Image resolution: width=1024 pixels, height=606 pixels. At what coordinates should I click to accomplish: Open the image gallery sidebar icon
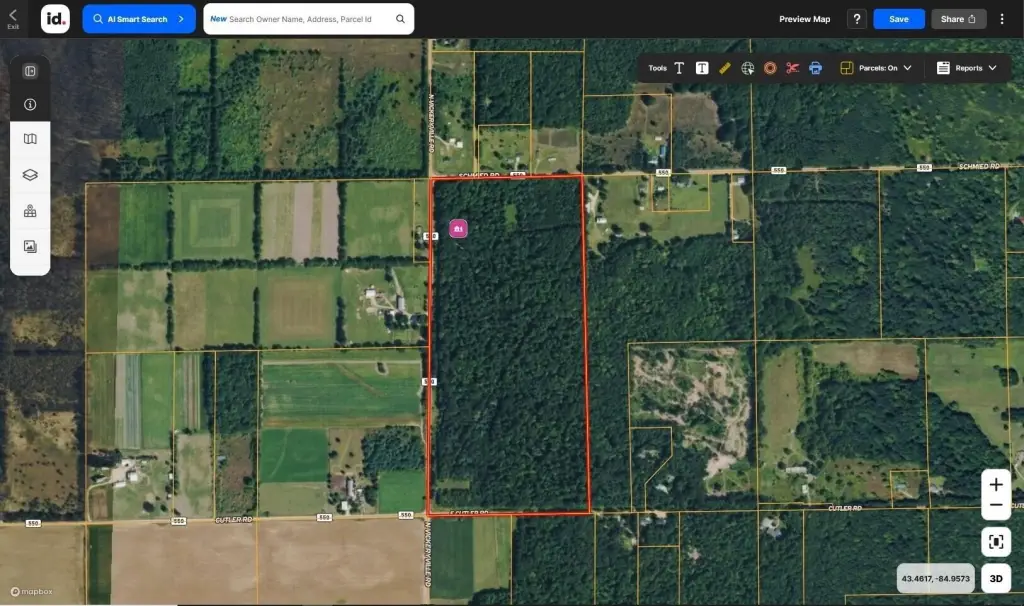(30, 246)
